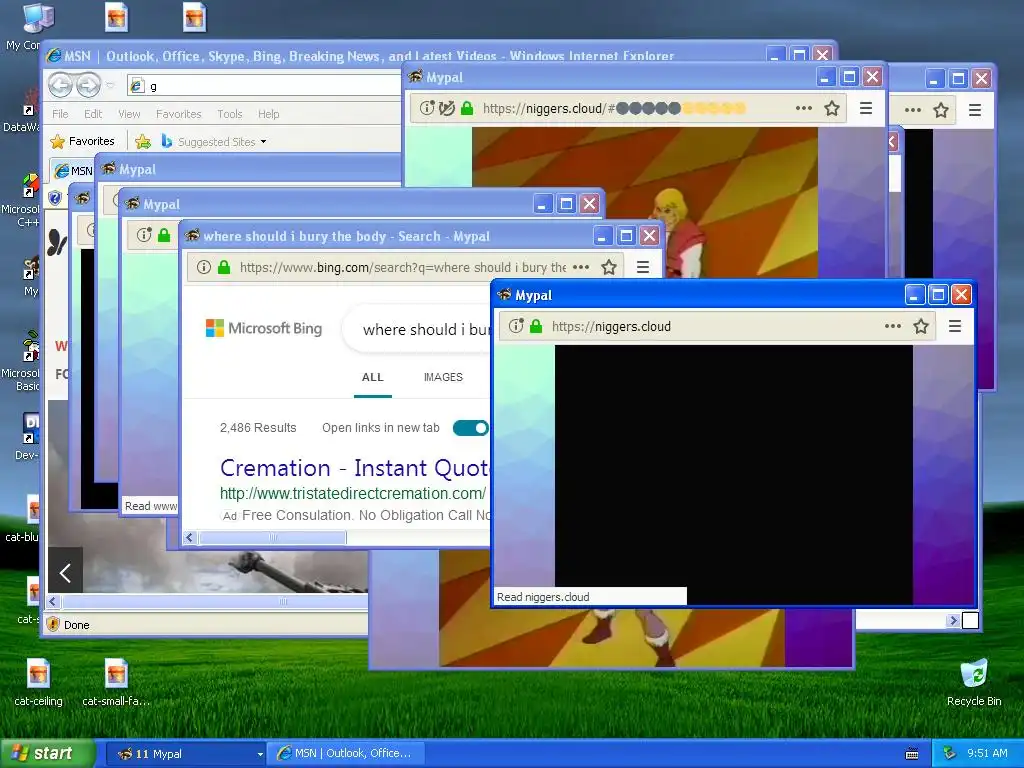Click the keyboard icon in system tray

tap(912, 754)
